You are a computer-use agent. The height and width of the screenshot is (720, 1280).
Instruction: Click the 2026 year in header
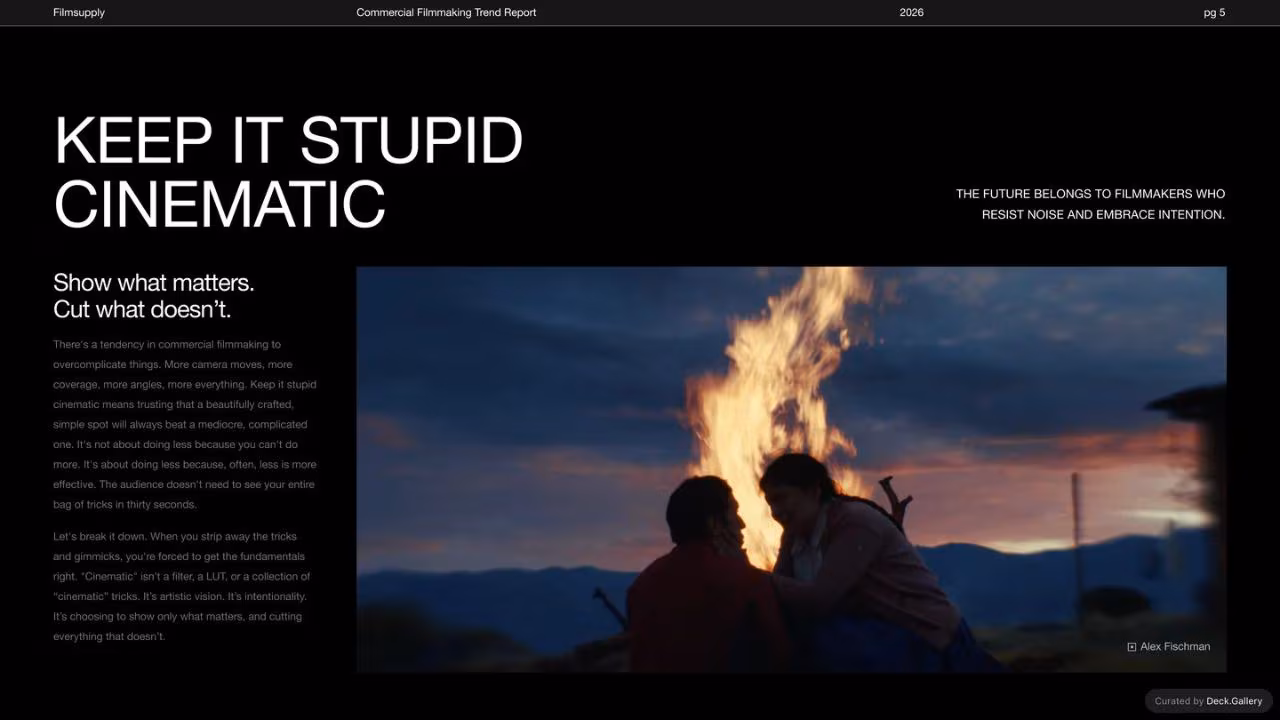(912, 13)
